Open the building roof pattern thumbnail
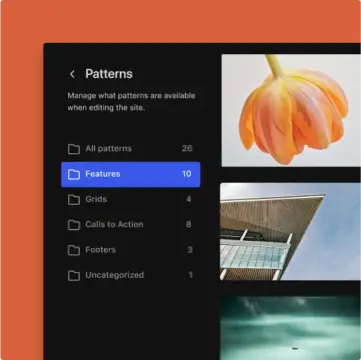361x360 pixels. click(x=290, y=232)
